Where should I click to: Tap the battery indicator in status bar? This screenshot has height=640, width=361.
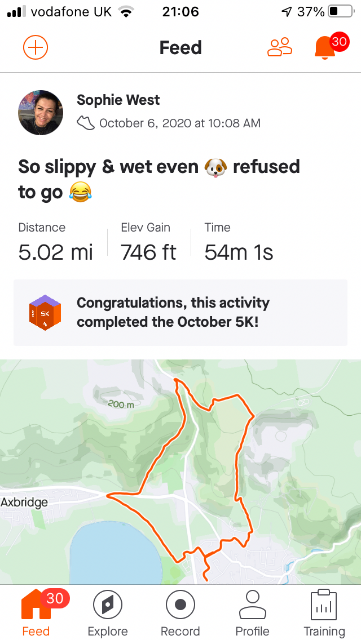pyautogui.click(x=341, y=11)
